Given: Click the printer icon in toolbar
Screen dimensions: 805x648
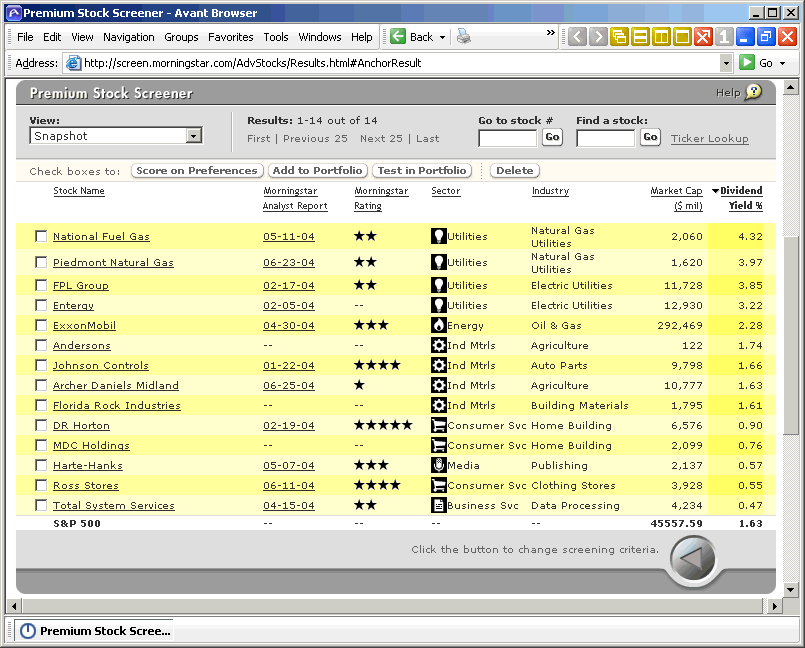Looking at the screenshot, I should 464,37.
